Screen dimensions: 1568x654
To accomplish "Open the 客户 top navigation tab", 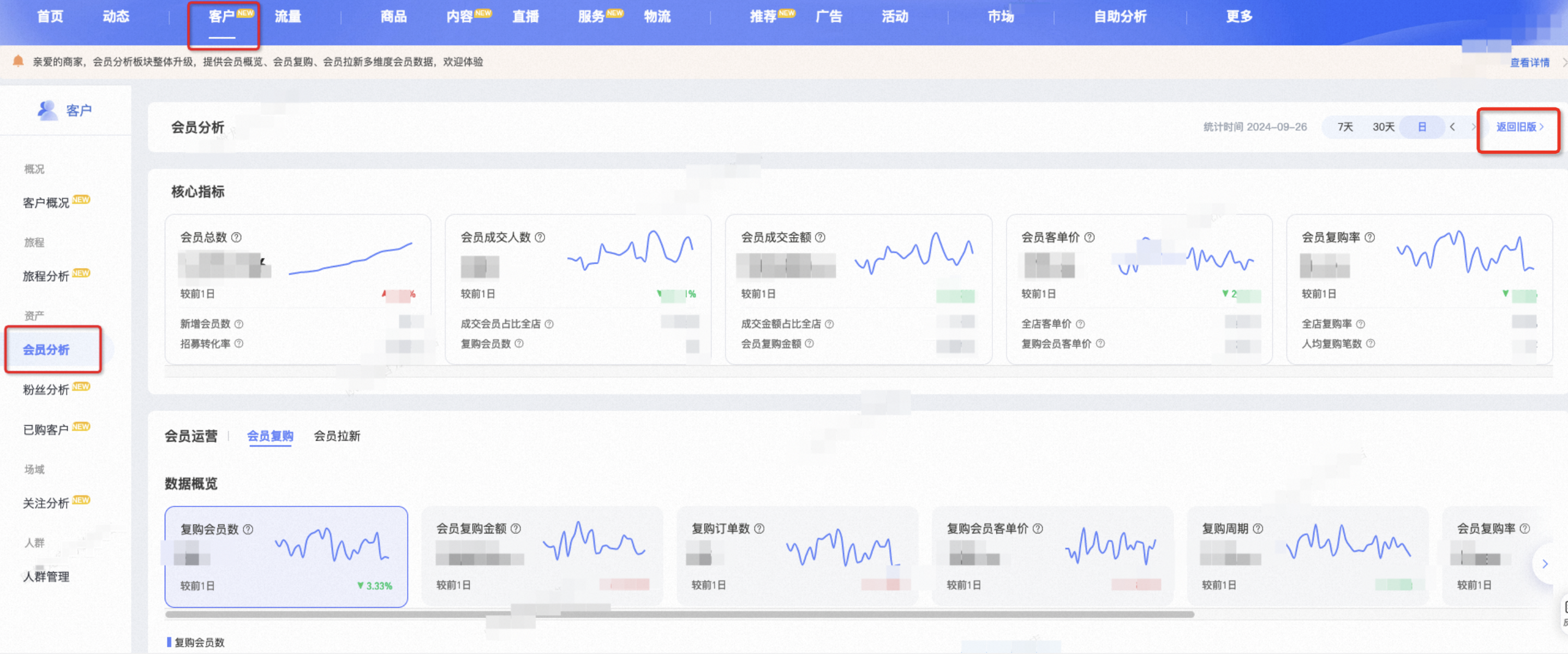I will pos(222,16).
